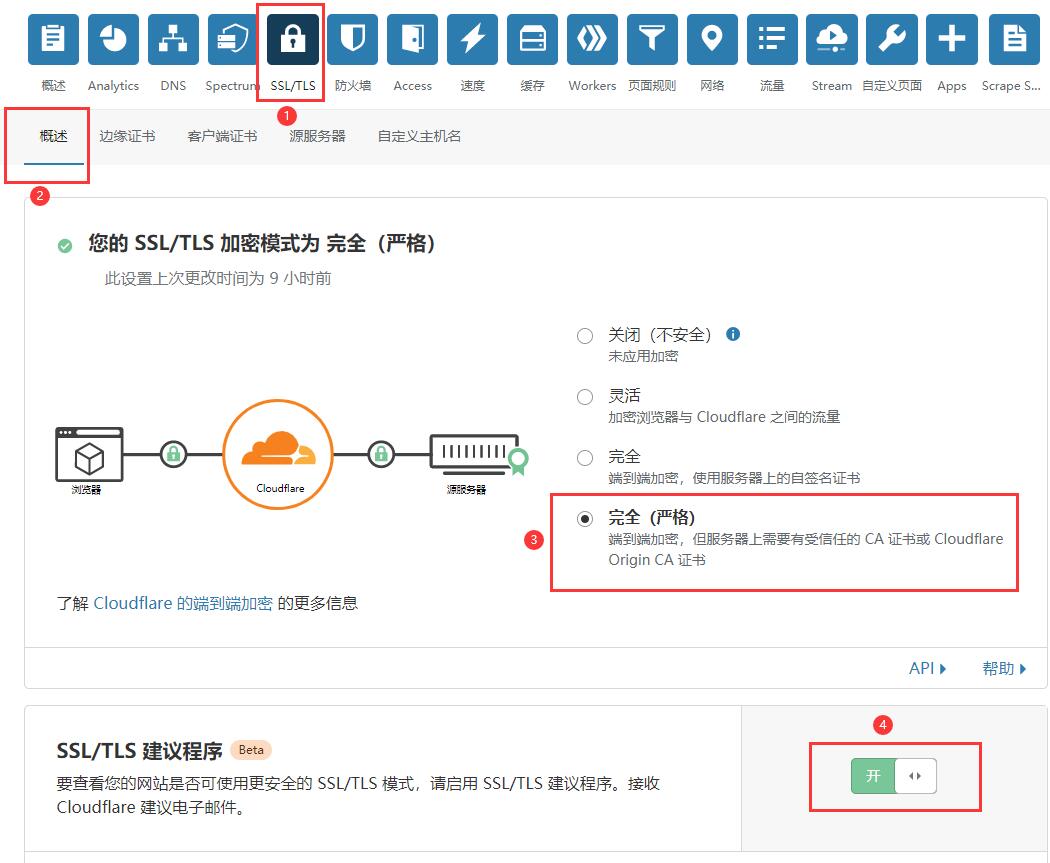Open the Spectrum shield icon
Viewport: 1050px width, 863px height.
[x=233, y=40]
